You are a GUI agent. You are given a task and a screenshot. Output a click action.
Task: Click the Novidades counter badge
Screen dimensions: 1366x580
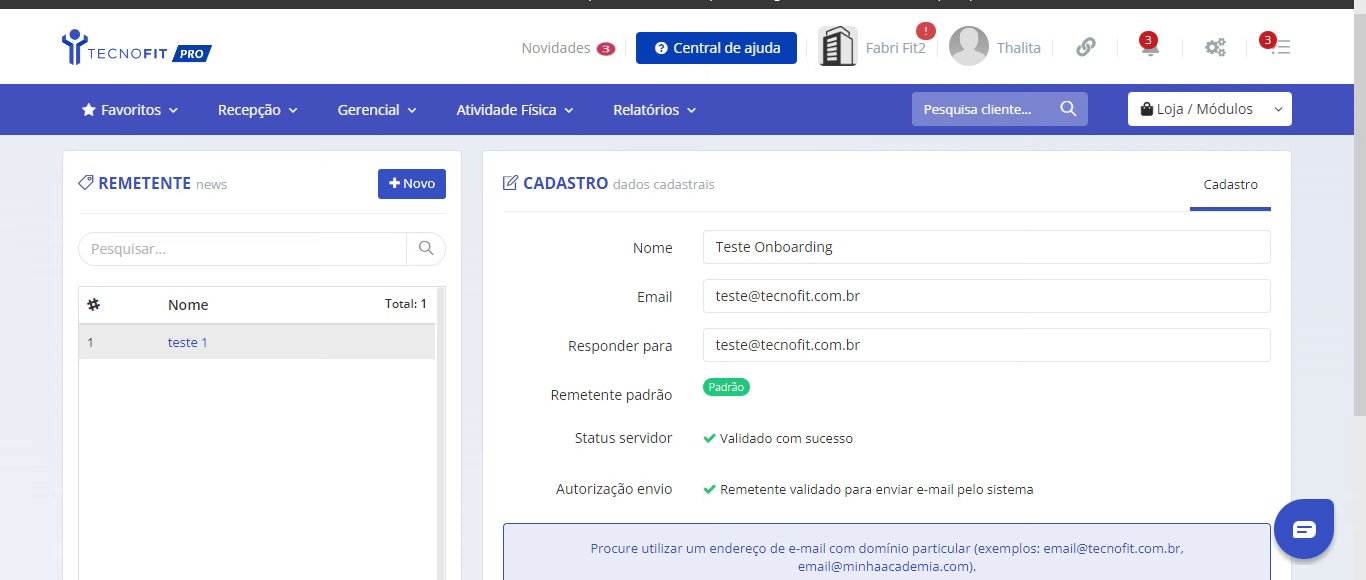click(x=606, y=48)
